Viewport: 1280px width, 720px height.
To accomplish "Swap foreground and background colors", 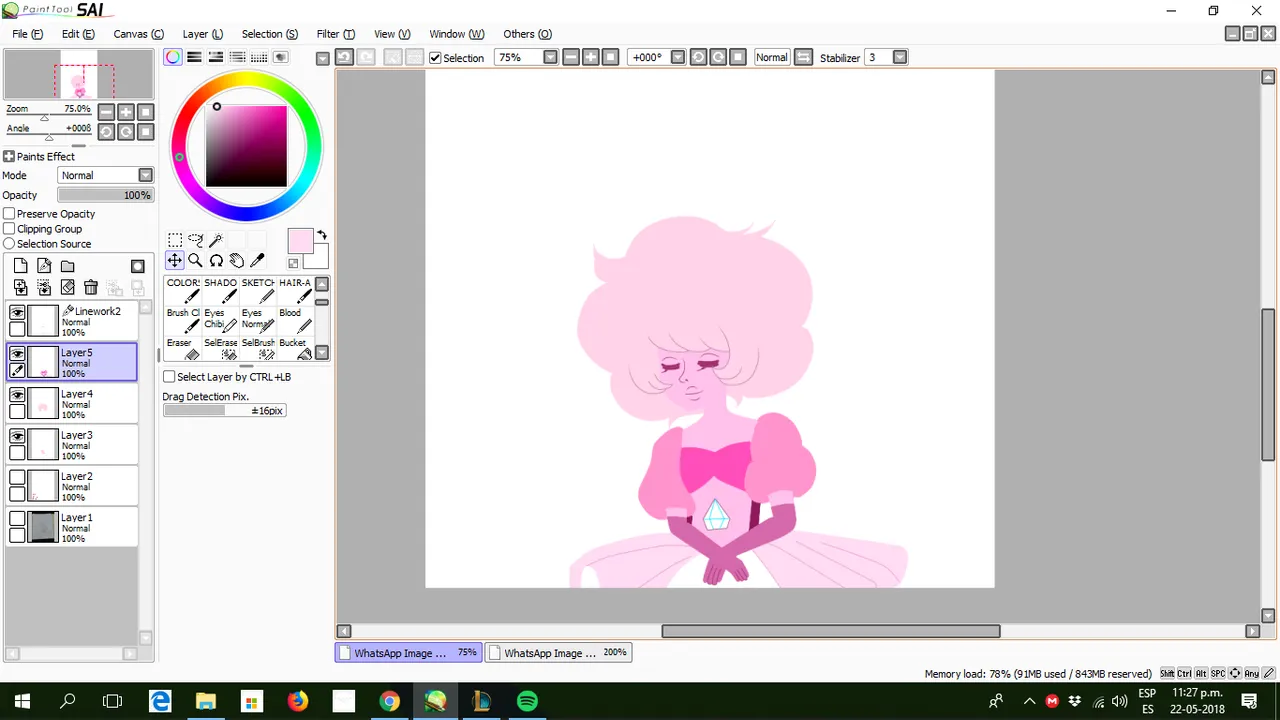I will [322, 235].
